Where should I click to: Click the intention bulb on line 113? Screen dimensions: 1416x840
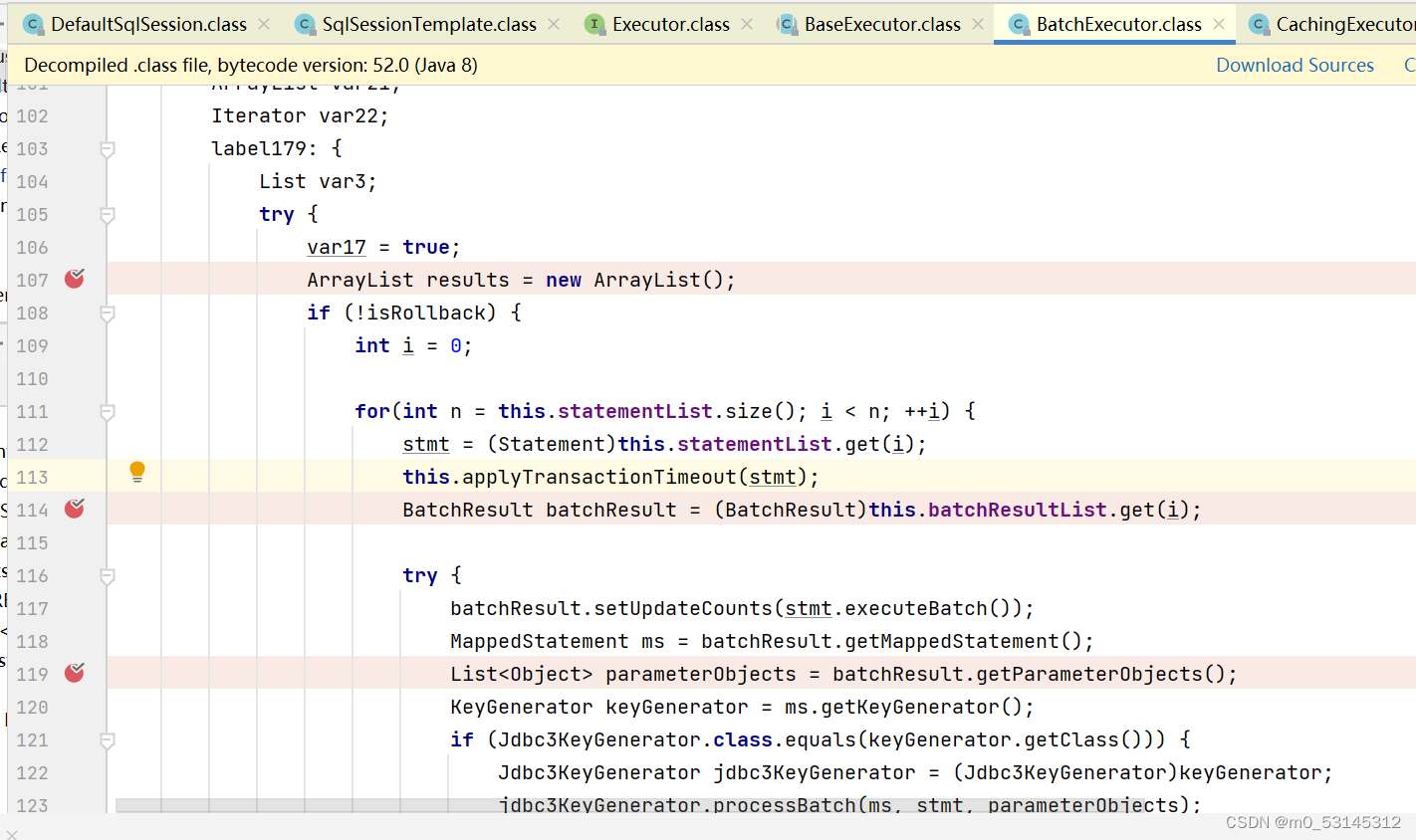tap(137, 471)
